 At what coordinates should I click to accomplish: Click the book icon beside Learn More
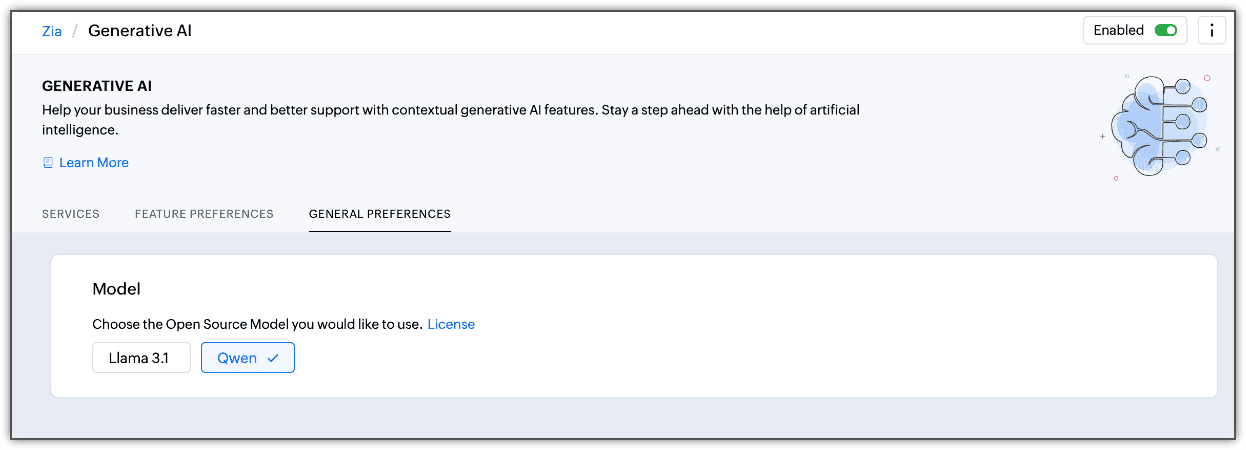pyautogui.click(x=48, y=163)
